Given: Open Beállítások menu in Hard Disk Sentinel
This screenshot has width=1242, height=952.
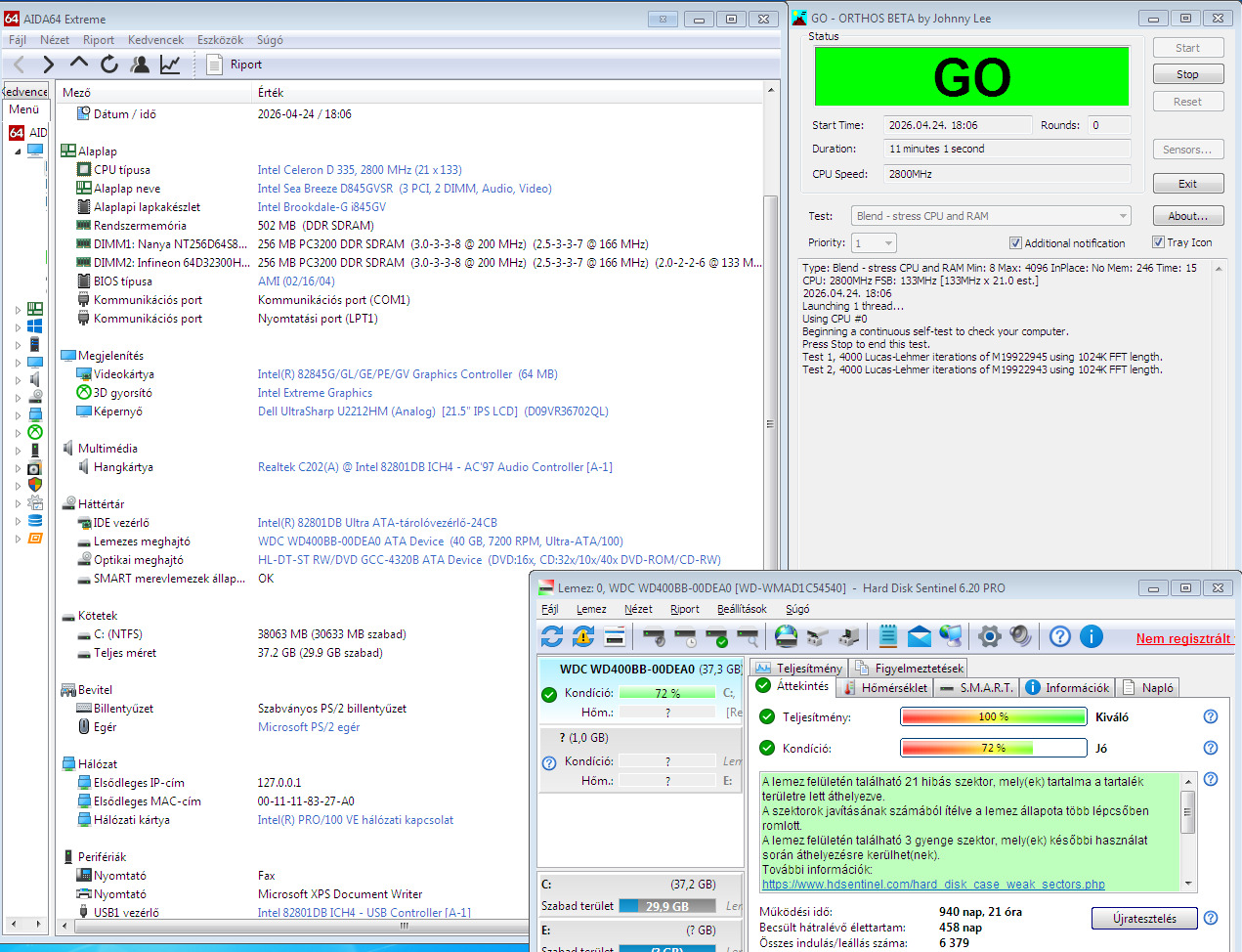Looking at the screenshot, I should [742, 609].
